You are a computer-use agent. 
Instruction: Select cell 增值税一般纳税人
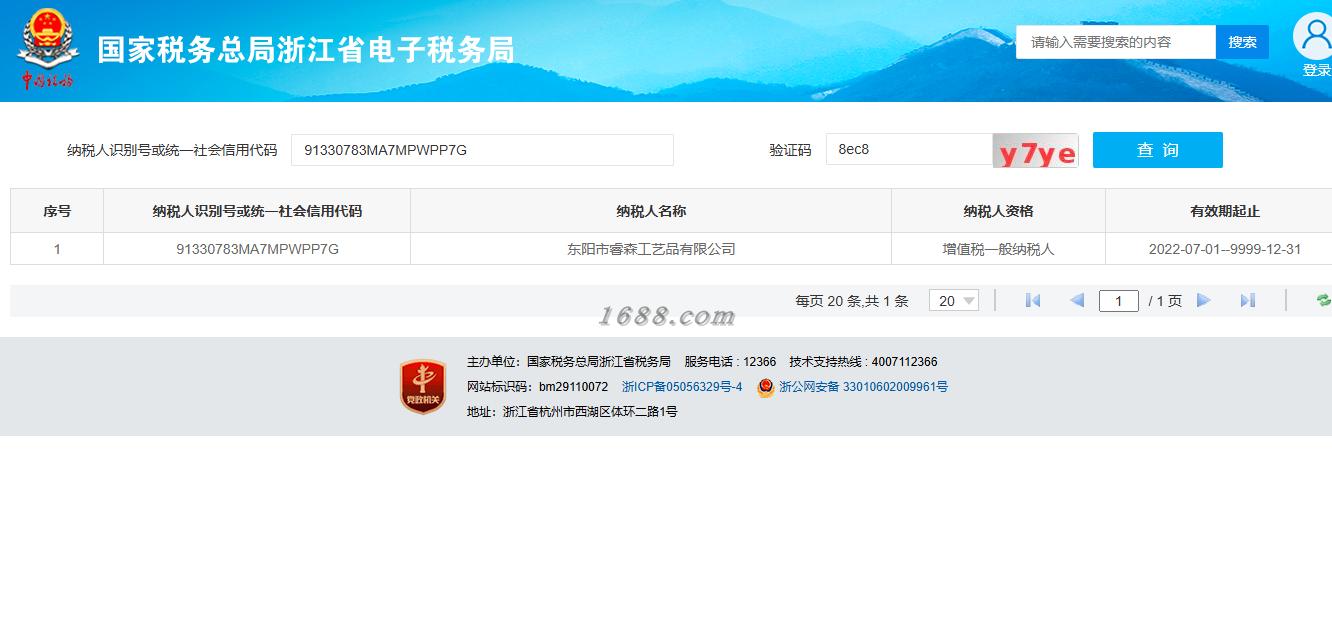(998, 249)
